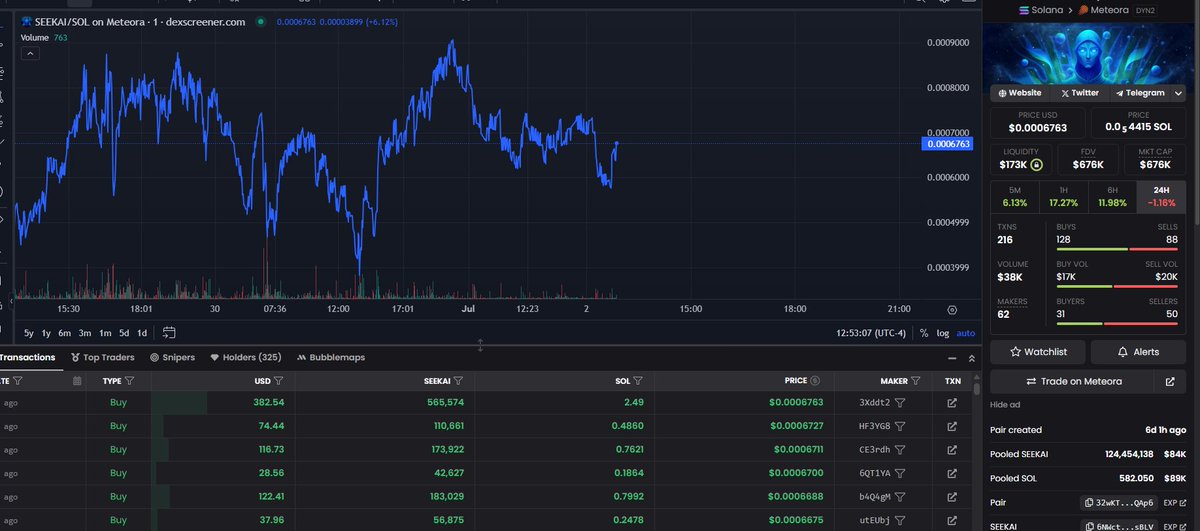Open Pair address explorer EXP link
Screen dimensions: 1200x531
1174,503
